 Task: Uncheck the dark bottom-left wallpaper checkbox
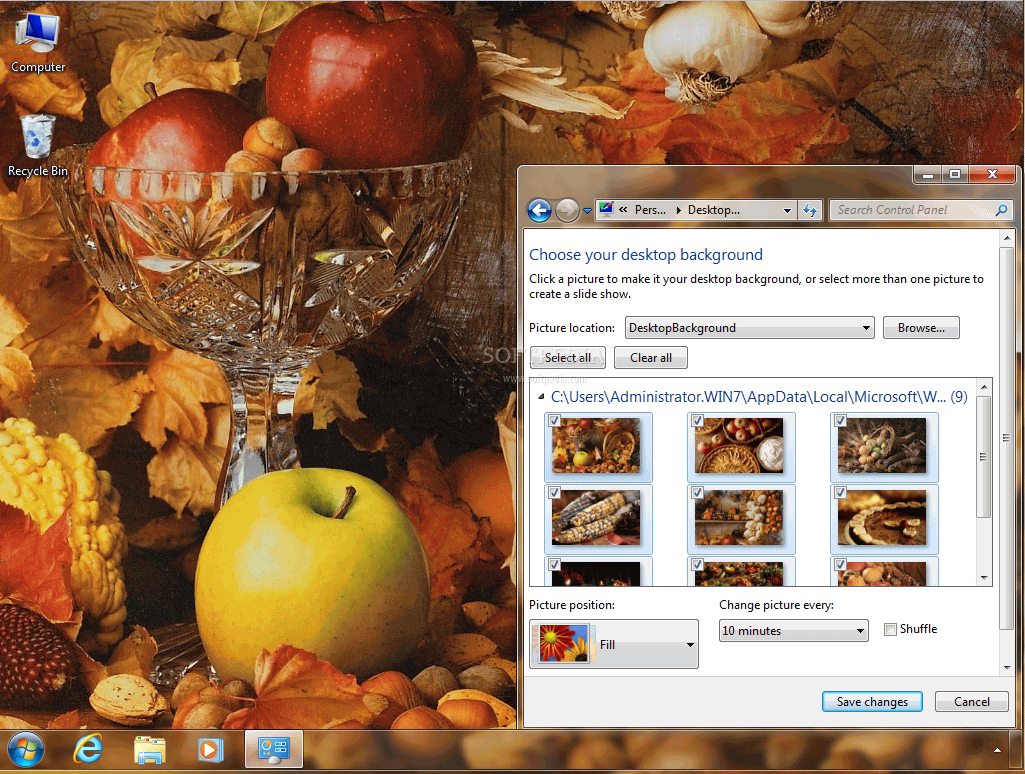(554, 564)
